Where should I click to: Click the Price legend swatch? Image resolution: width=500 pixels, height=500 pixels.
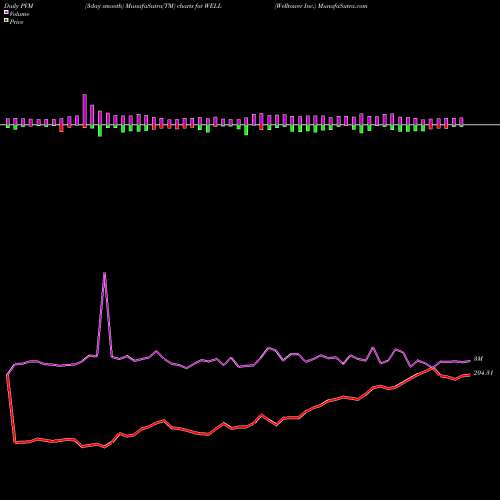point(6,21)
